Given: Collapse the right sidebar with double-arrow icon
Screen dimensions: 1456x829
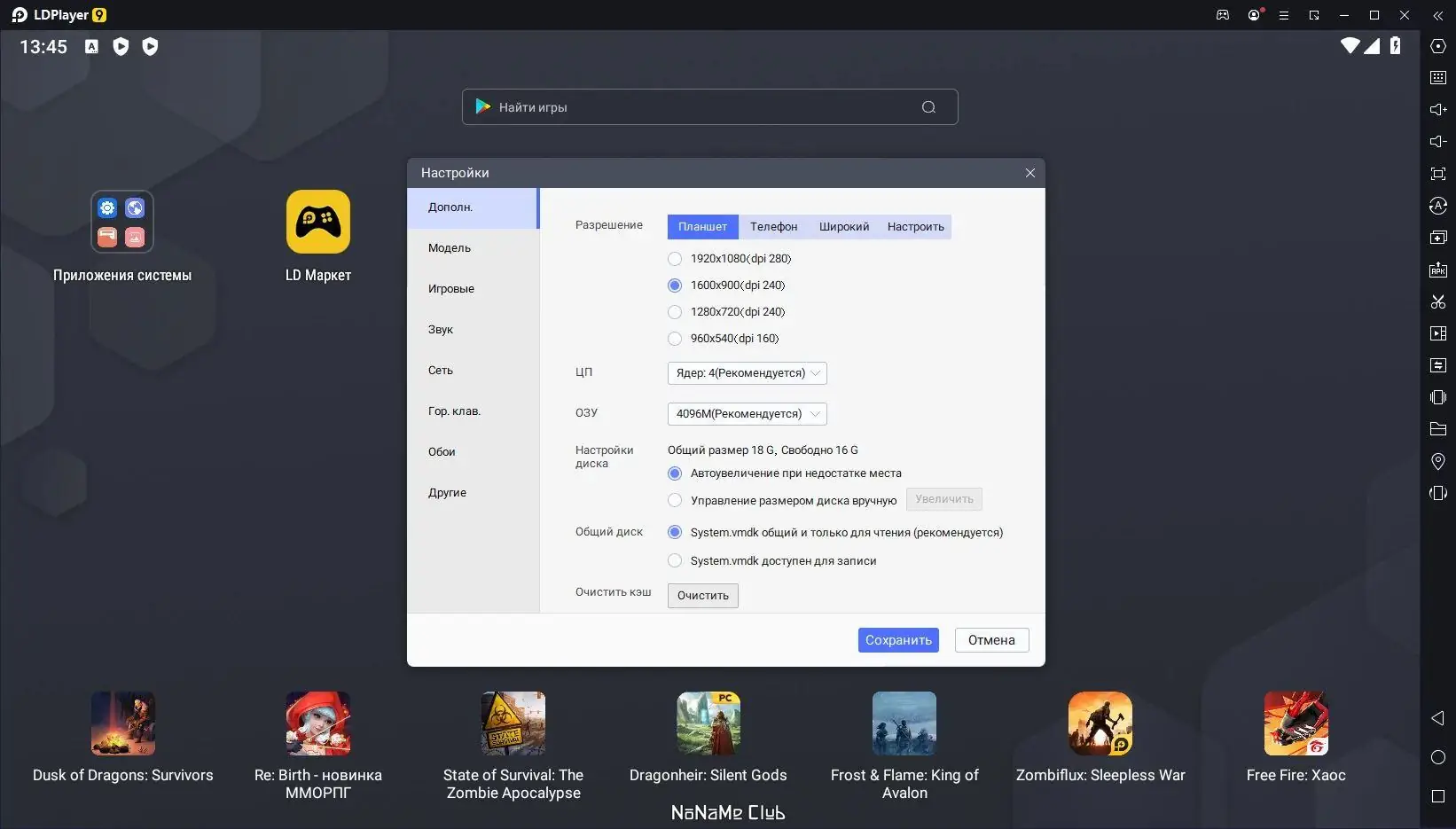Looking at the screenshot, I should [1438, 15].
